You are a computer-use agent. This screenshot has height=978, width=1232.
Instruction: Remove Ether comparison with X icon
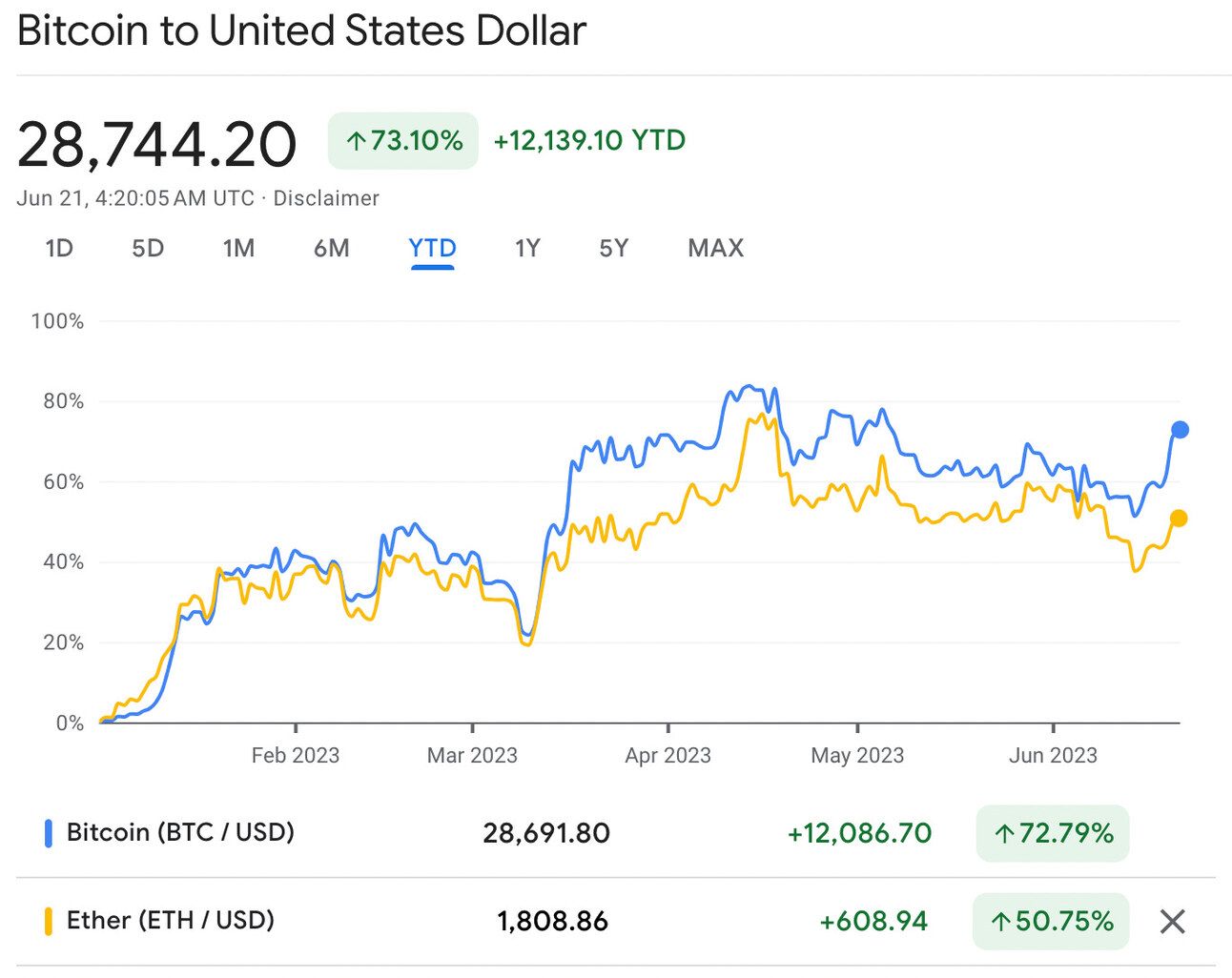[1172, 921]
